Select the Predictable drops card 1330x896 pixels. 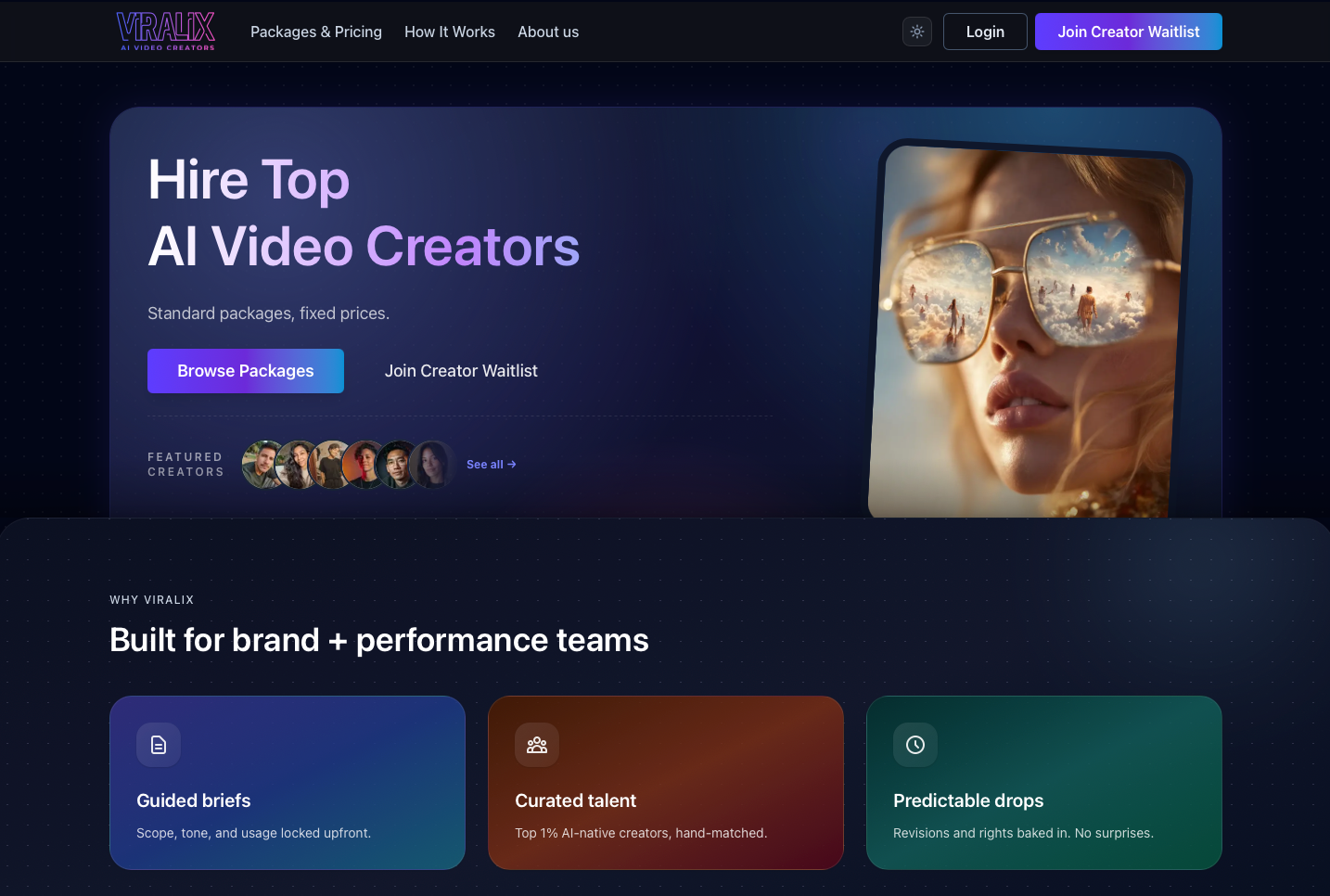tap(1043, 783)
